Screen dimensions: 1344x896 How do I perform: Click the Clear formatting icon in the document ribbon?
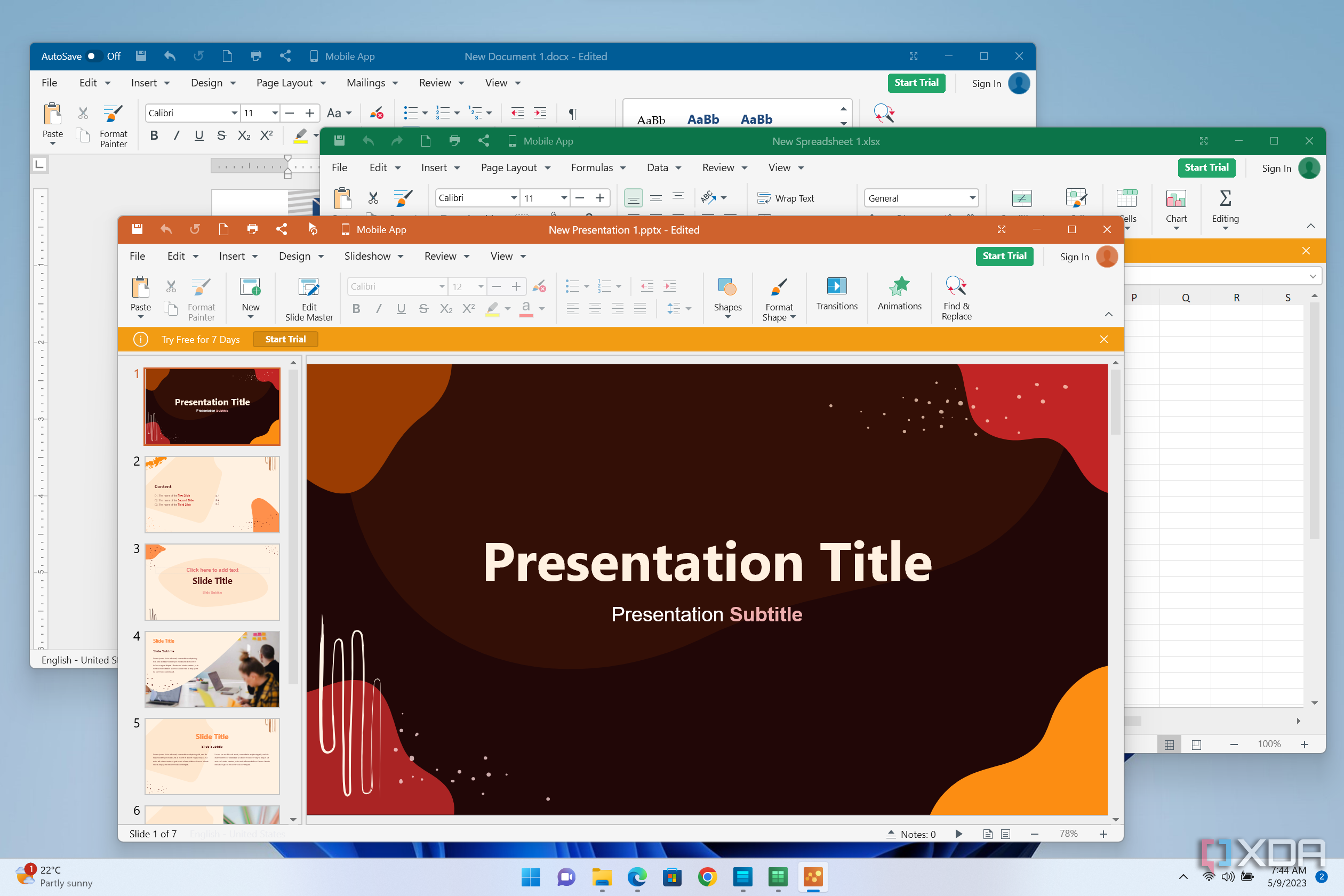tap(376, 113)
